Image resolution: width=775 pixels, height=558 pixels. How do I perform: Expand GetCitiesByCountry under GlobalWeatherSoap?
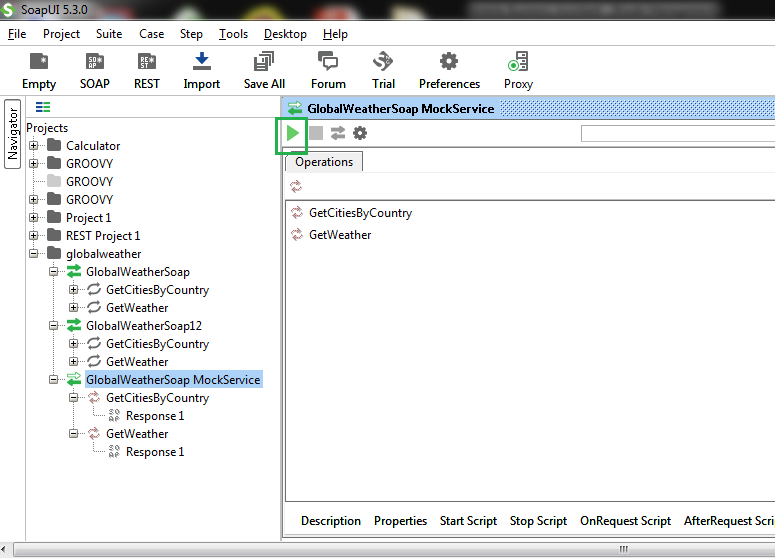click(x=74, y=290)
